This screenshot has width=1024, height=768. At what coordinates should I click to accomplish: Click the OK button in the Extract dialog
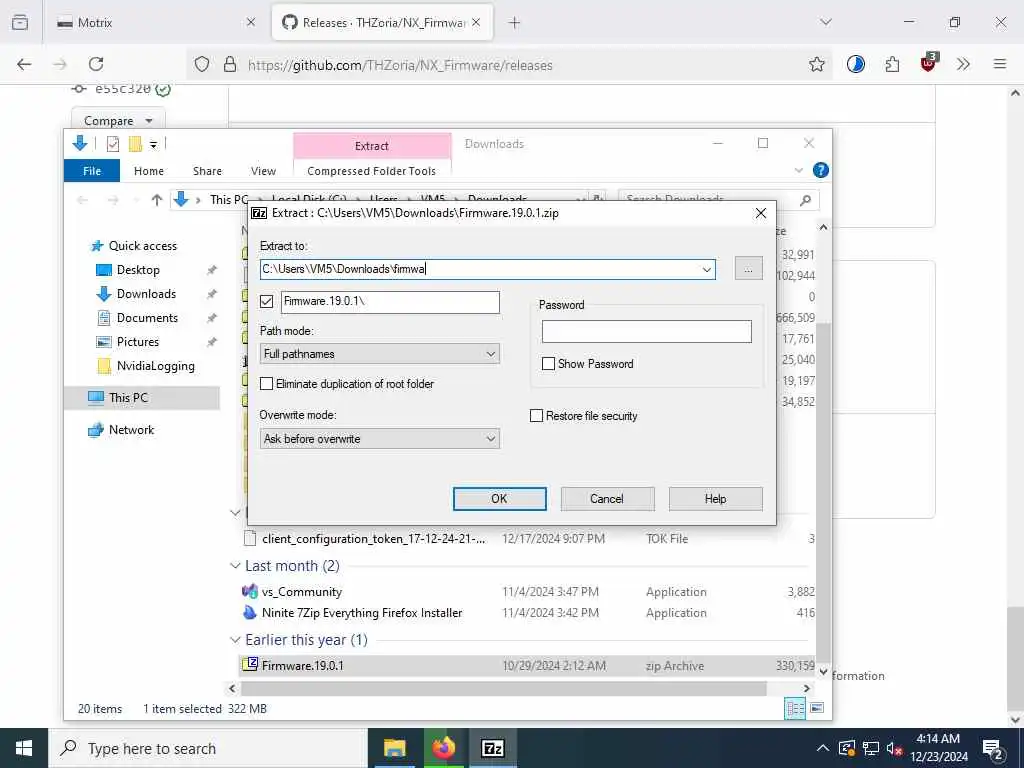point(500,498)
